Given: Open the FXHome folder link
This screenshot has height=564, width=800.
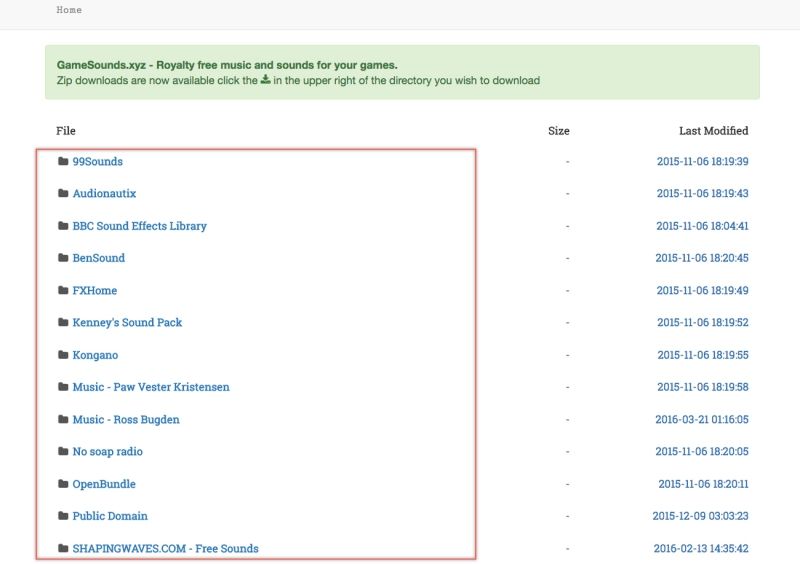Looking at the screenshot, I should click(x=94, y=290).
